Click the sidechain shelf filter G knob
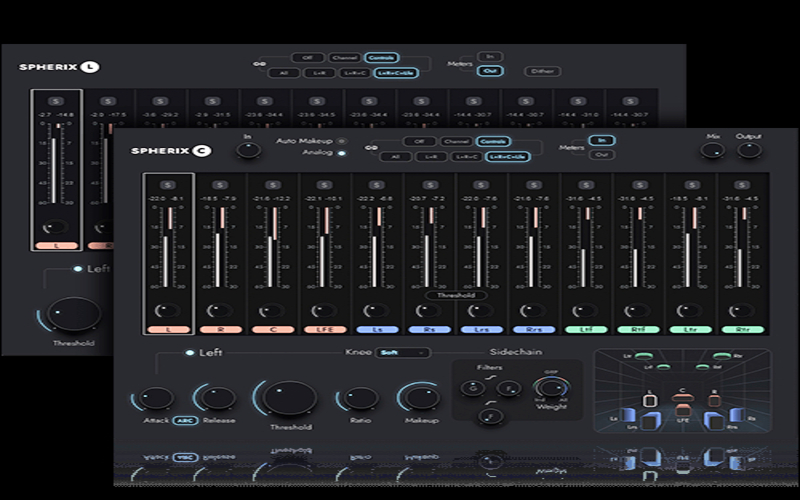Image resolution: width=800 pixels, height=500 pixels. pos(472,388)
